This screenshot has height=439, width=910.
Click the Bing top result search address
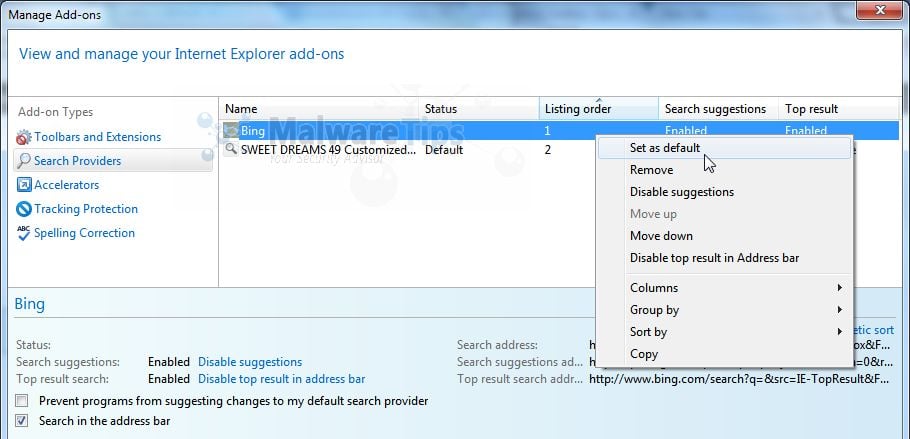click(x=739, y=379)
